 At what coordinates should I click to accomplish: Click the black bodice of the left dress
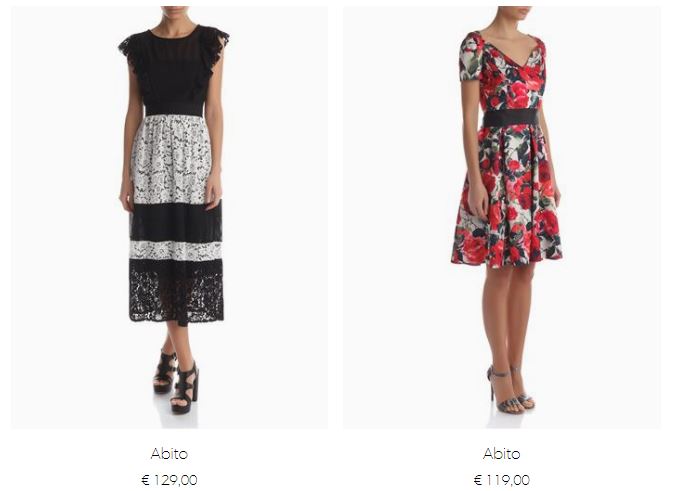click(x=175, y=71)
